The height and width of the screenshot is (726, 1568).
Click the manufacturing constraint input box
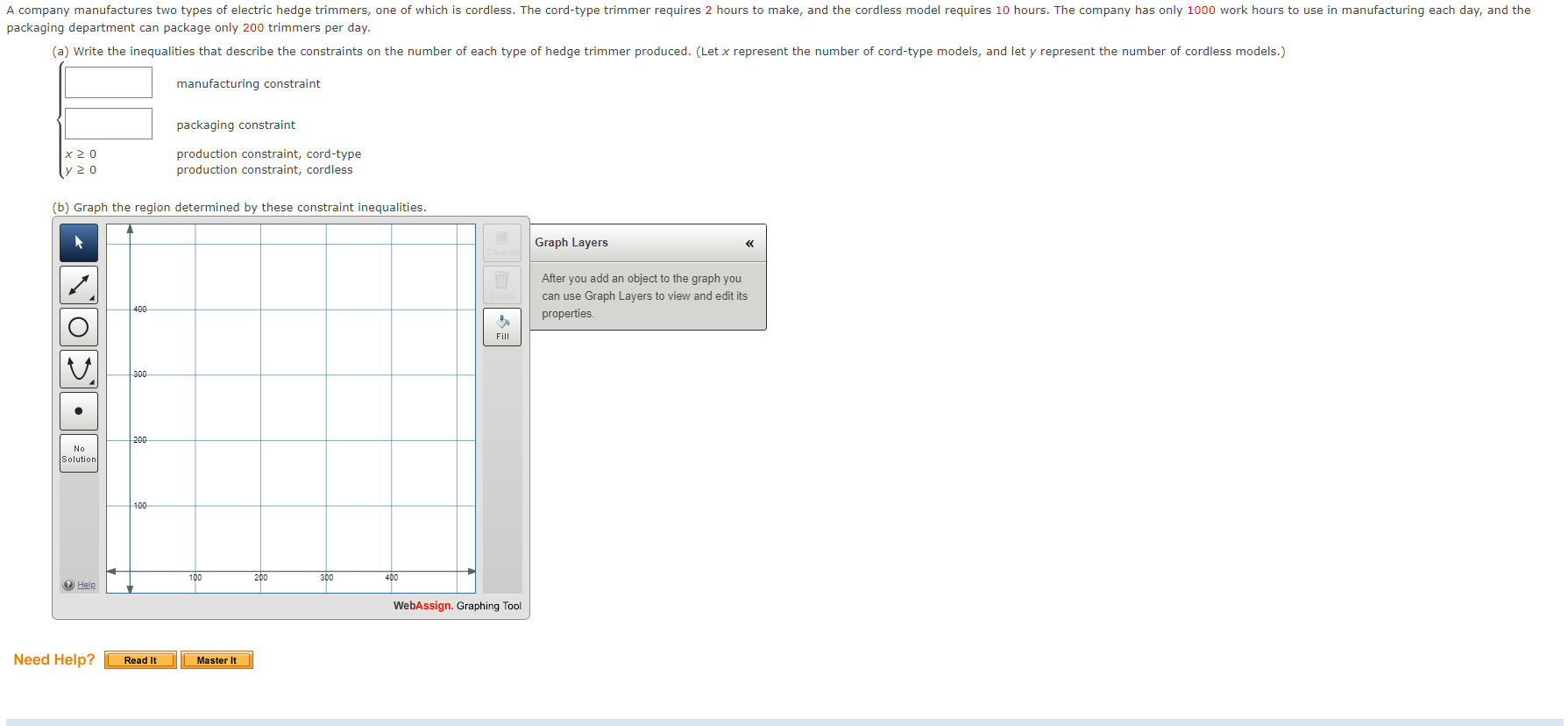pyautogui.click(x=109, y=82)
